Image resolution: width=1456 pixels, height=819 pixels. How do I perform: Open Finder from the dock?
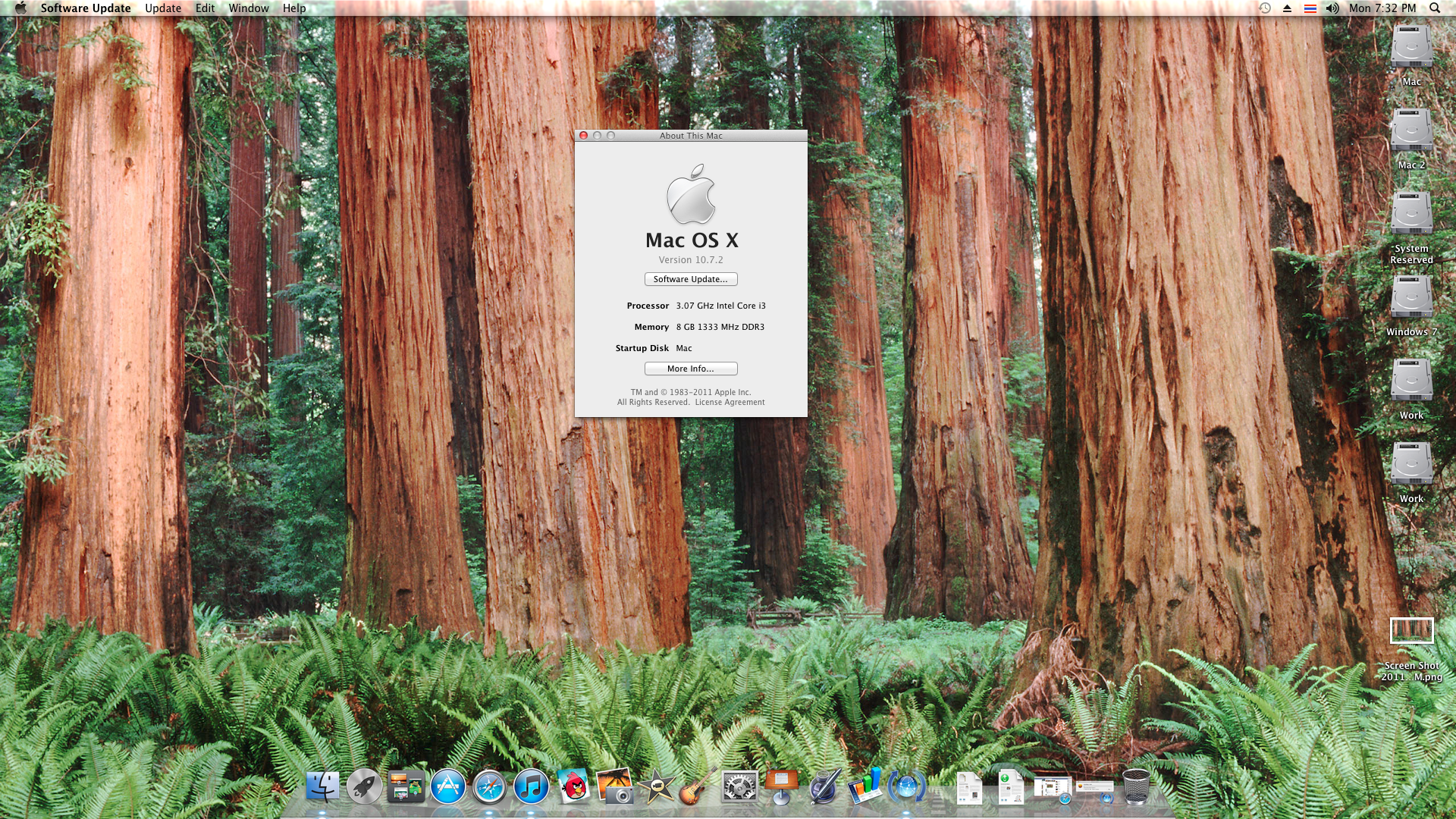(323, 787)
